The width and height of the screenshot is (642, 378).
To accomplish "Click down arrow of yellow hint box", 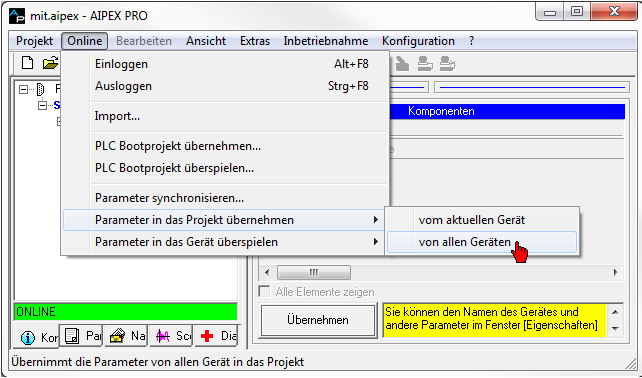I will tap(615, 328).
